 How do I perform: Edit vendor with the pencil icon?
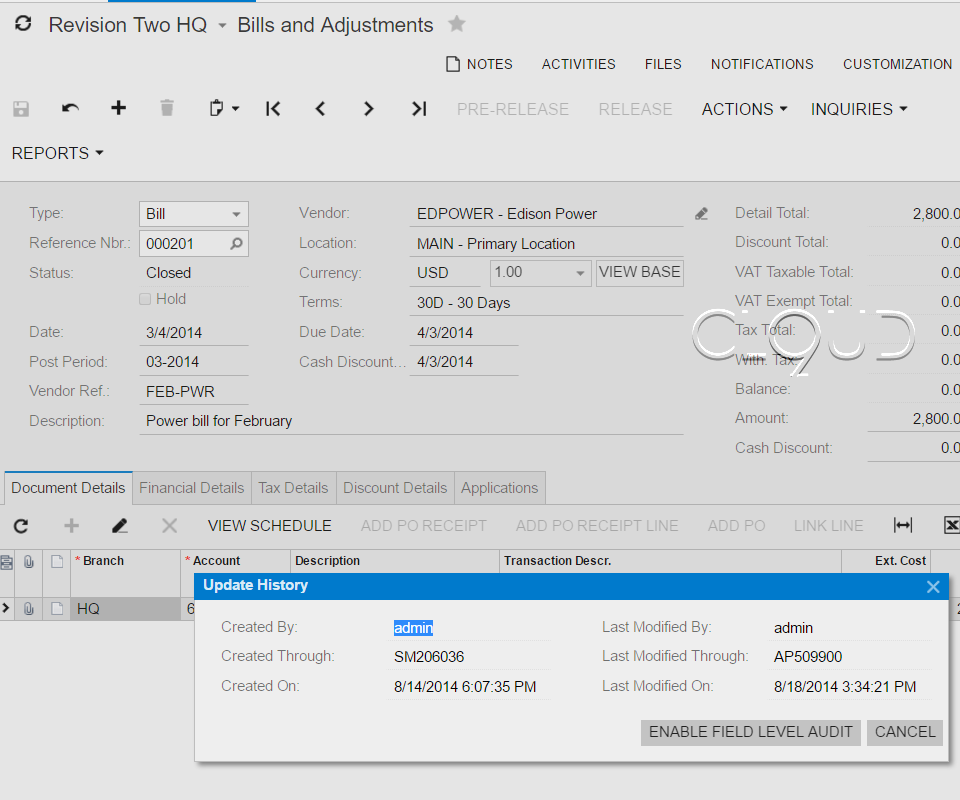tap(702, 214)
